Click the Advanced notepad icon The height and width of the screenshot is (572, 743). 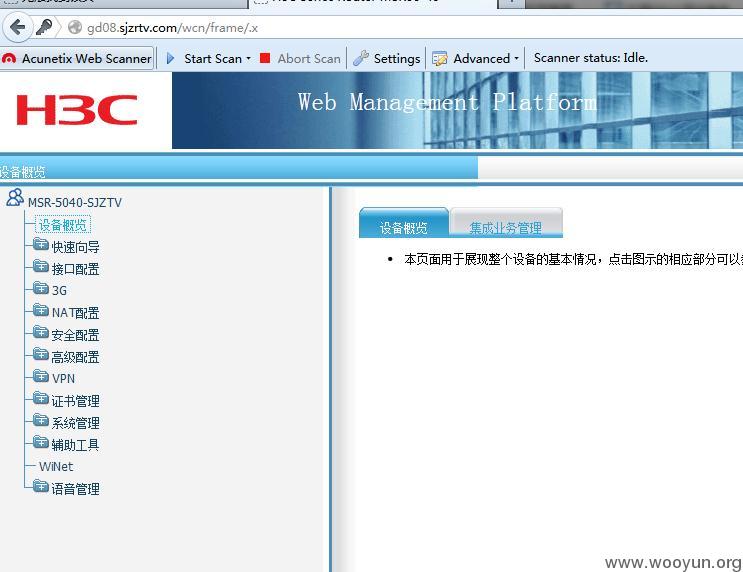(x=440, y=59)
